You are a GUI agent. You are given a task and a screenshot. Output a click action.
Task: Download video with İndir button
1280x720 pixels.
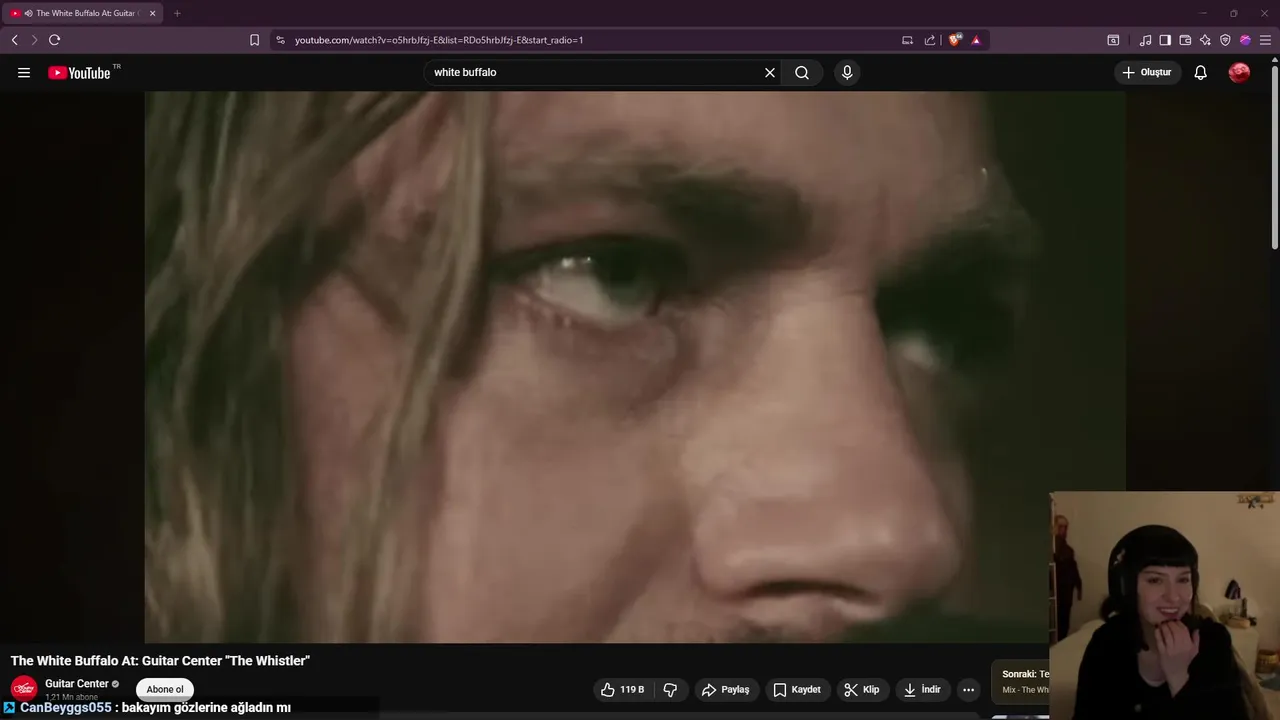[922, 689]
